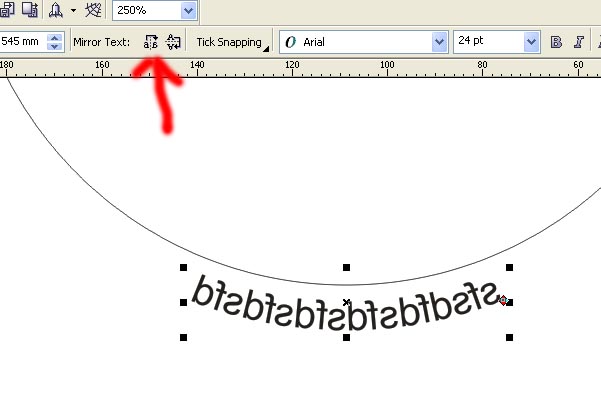Open the 24 pt font size dropdown
Screen dimensions: 601x407
(x=531, y=41)
